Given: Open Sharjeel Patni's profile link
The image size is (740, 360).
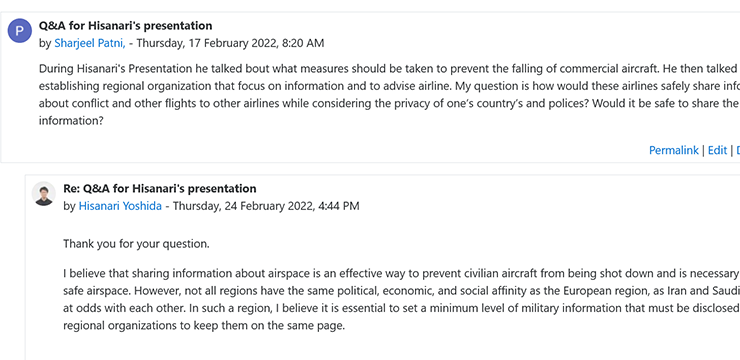Looking at the screenshot, I should (90, 43).
